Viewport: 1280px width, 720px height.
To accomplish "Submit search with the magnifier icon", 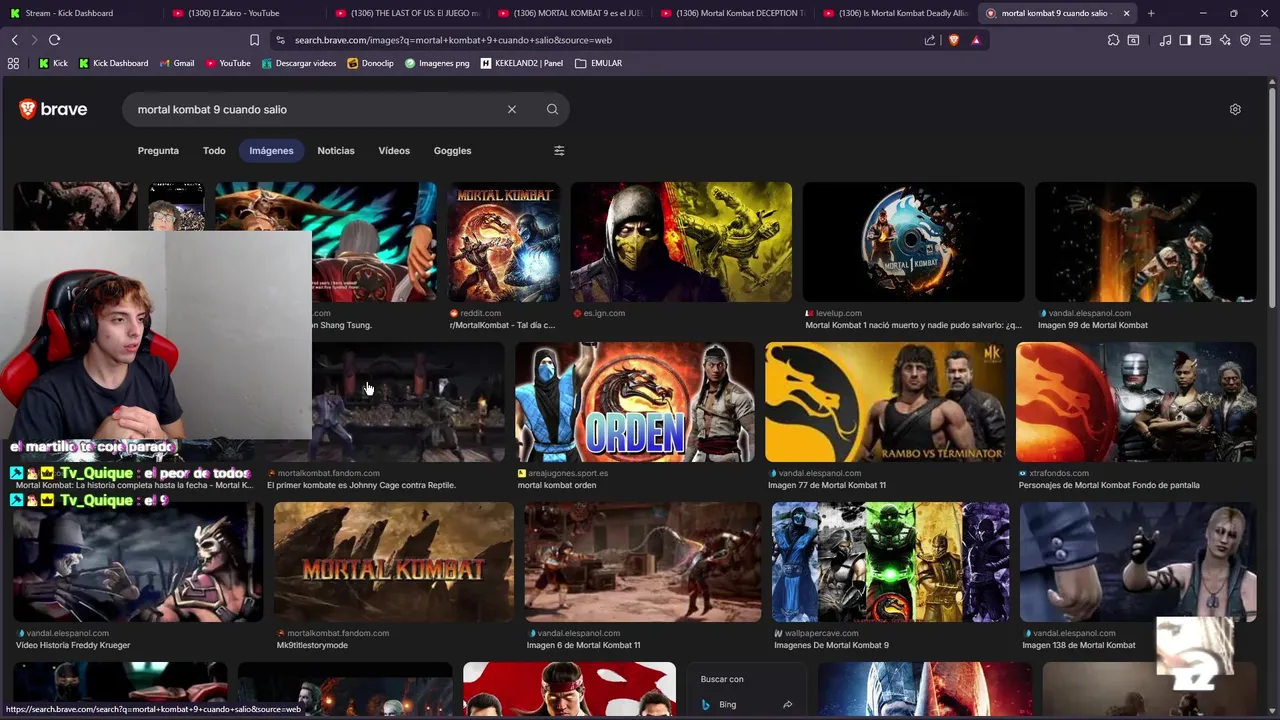I will point(552,109).
